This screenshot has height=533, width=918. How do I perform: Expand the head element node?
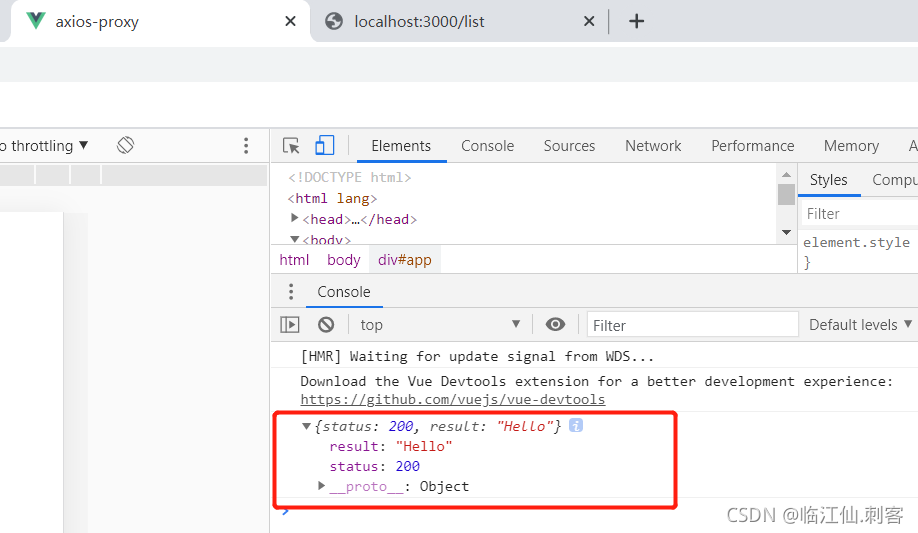click(294, 218)
